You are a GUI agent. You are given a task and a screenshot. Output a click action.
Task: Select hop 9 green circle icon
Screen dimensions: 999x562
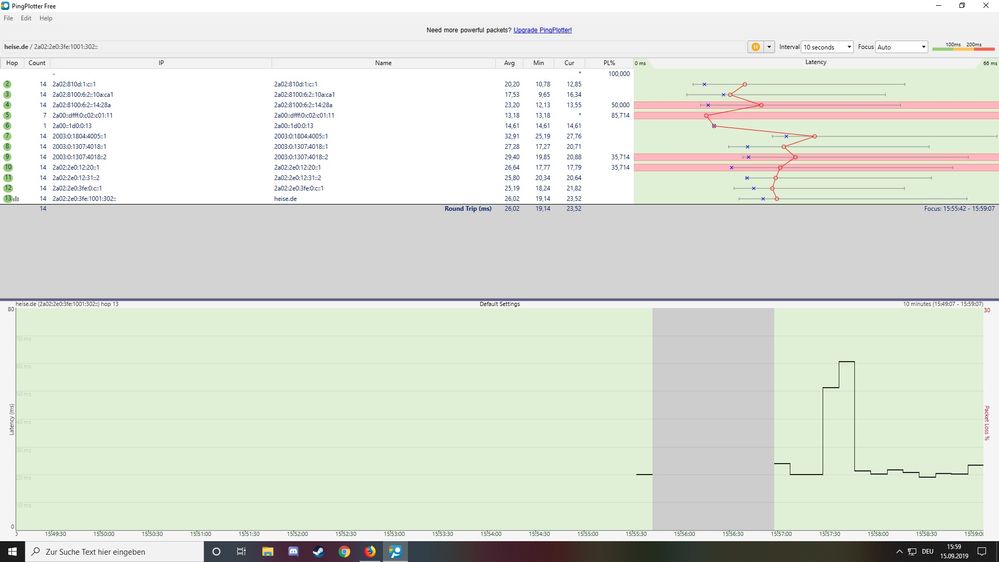pos(7,157)
